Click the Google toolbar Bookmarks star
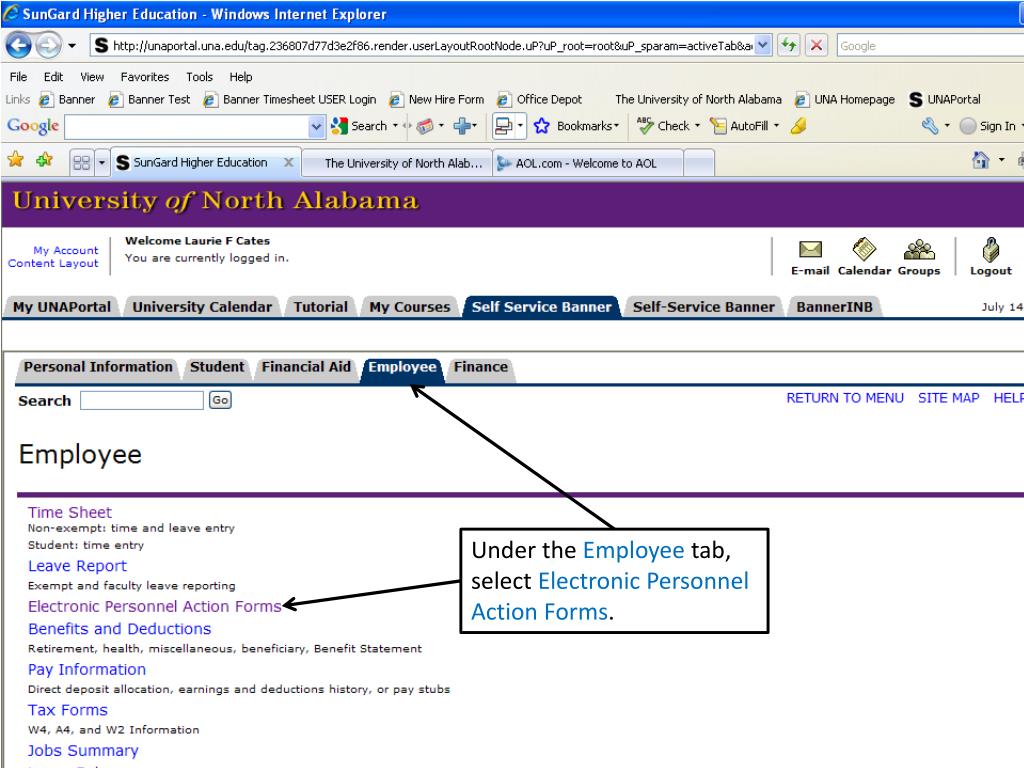The width and height of the screenshot is (1024, 768). (x=541, y=126)
